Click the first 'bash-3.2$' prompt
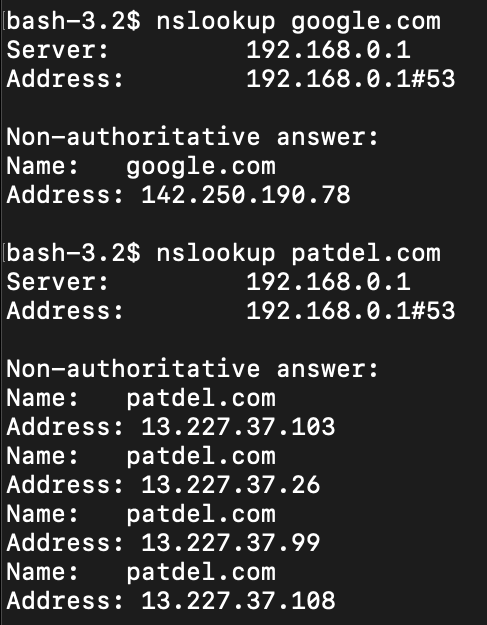The image size is (487, 625). pos(73,22)
